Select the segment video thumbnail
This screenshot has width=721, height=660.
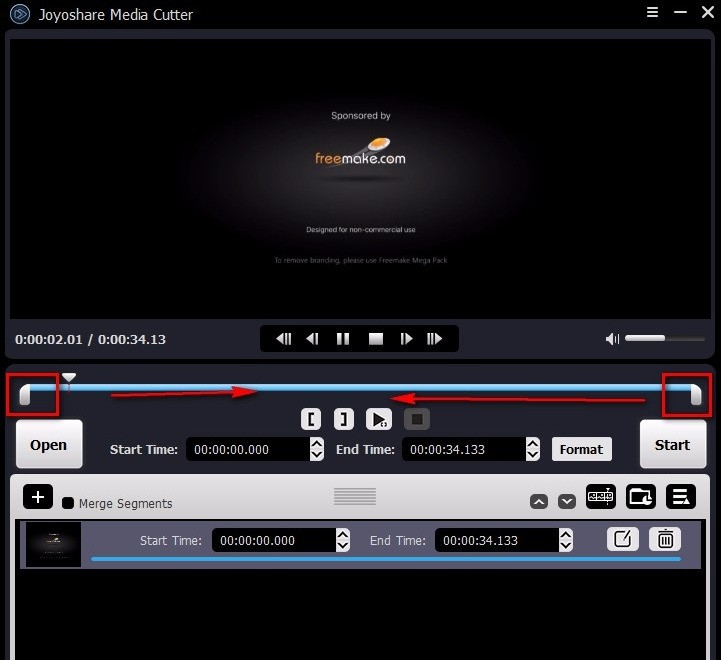(x=53, y=544)
